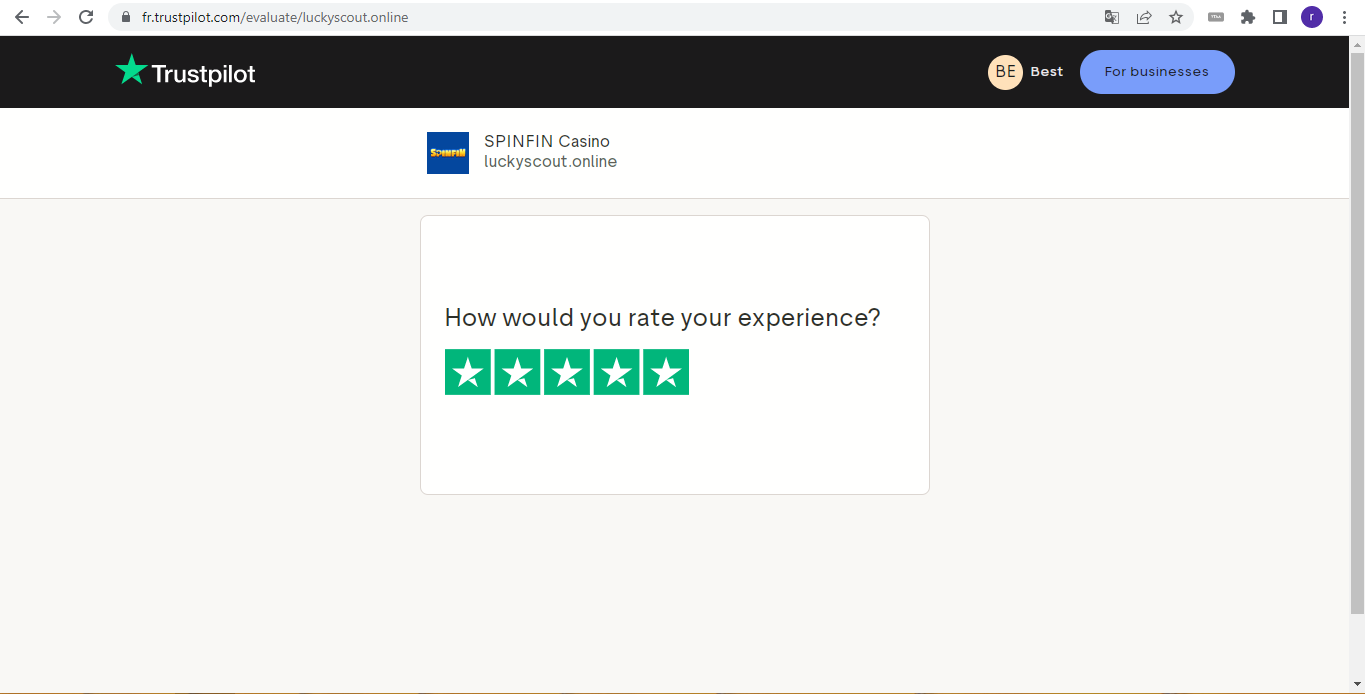Open the grey extension icon beside the bookmark star
This screenshot has width=1365, height=694.
(1216, 17)
